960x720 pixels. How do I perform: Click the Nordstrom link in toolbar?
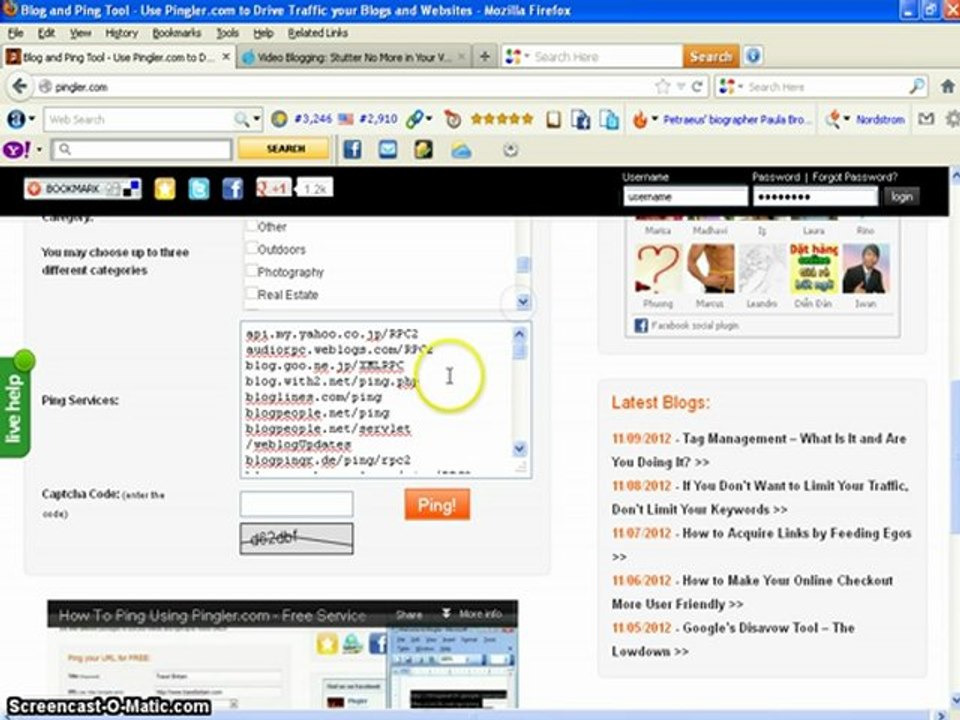pos(880,119)
